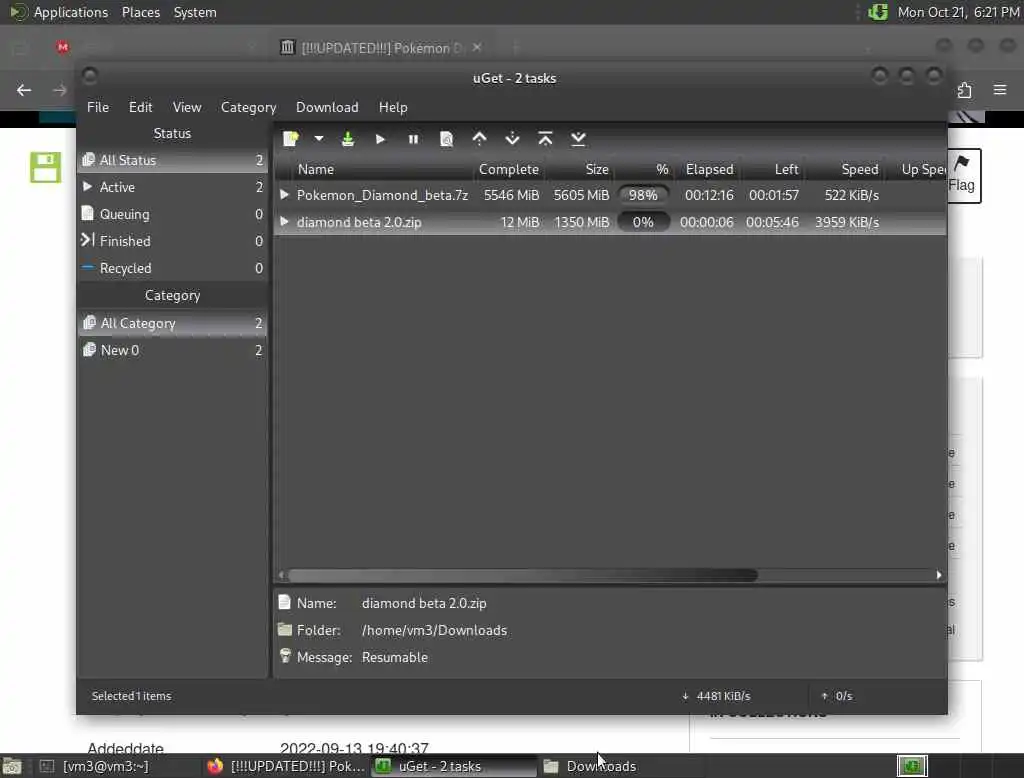Click the left scroll arrow of the download list
The width and height of the screenshot is (1024, 778).
point(281,575)
